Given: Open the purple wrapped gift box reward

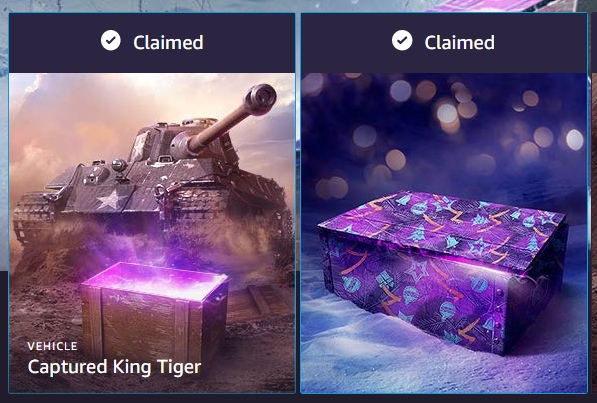Looking at the screenshot, I should (442, 271).
